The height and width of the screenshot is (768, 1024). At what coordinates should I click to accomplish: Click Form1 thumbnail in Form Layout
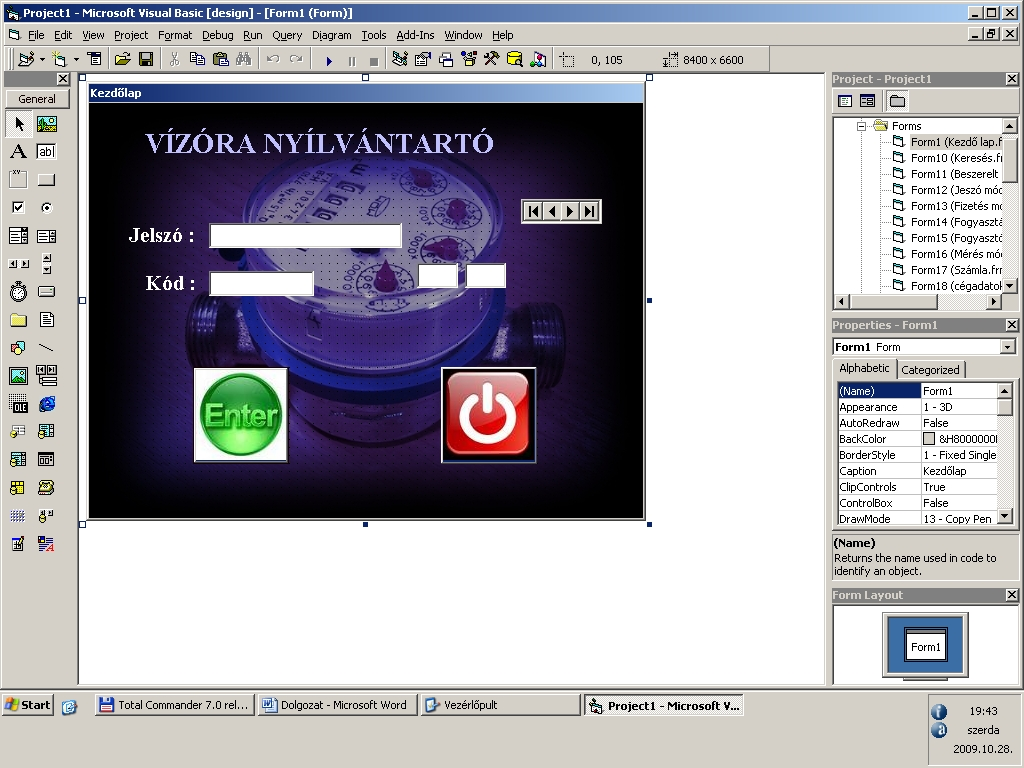click(x=925, y=644)
